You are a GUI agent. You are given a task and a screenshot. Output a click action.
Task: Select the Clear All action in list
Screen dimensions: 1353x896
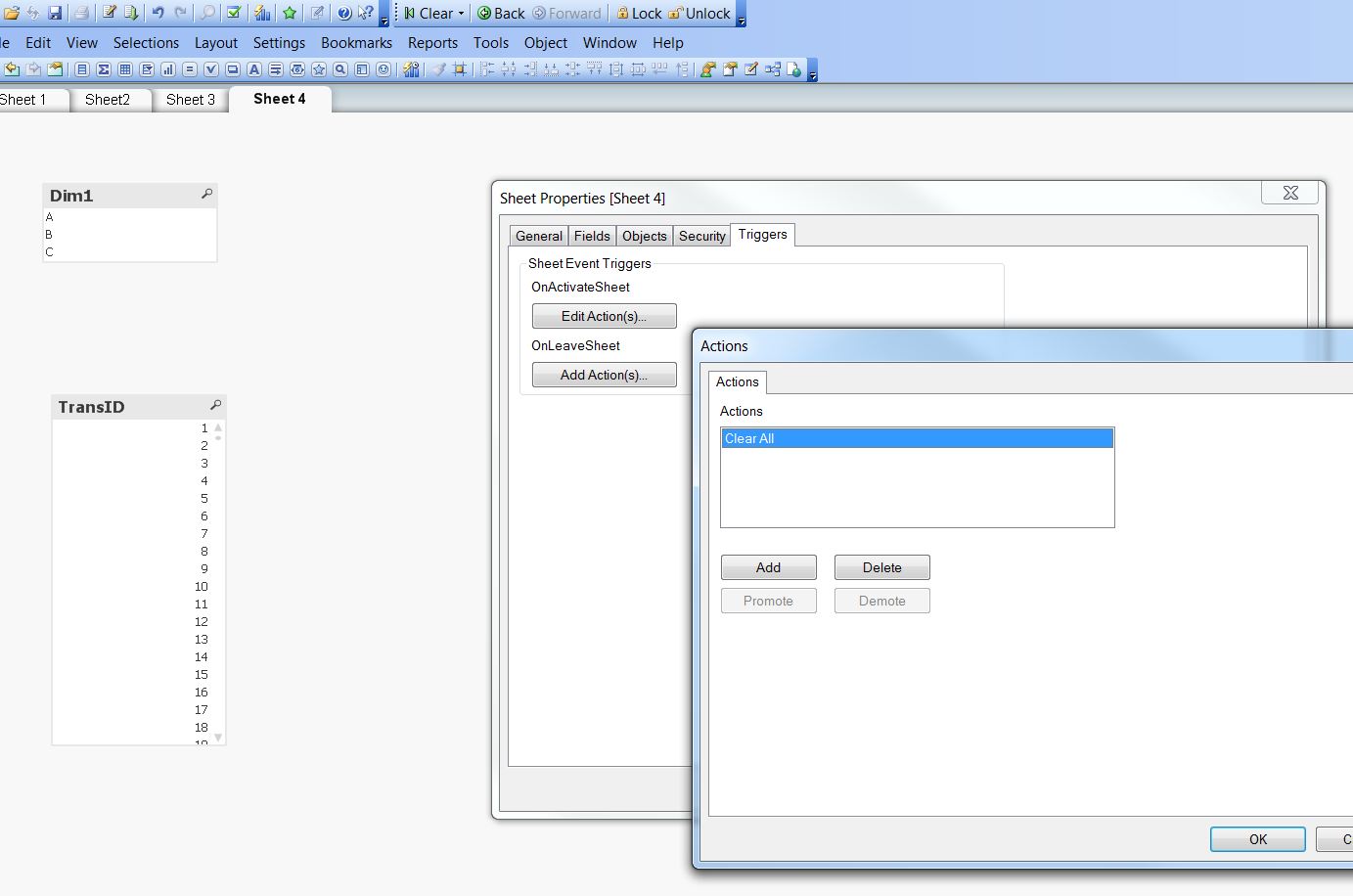[x=918, y=438]
